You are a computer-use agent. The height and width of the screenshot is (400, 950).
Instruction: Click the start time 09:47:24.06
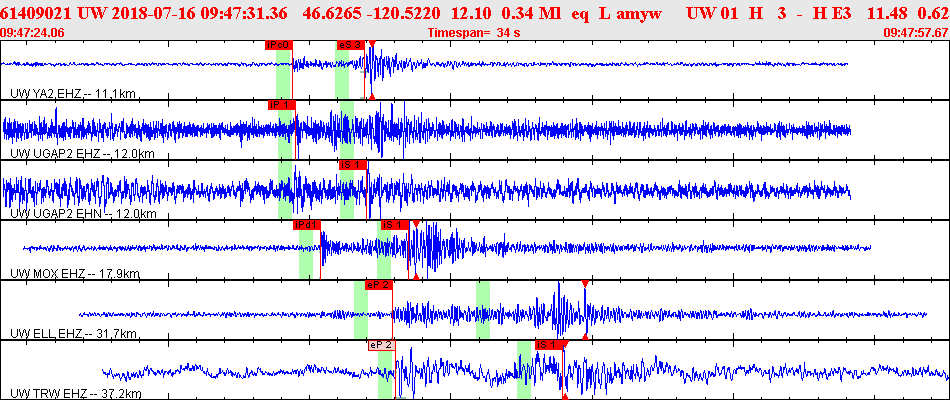33,33
